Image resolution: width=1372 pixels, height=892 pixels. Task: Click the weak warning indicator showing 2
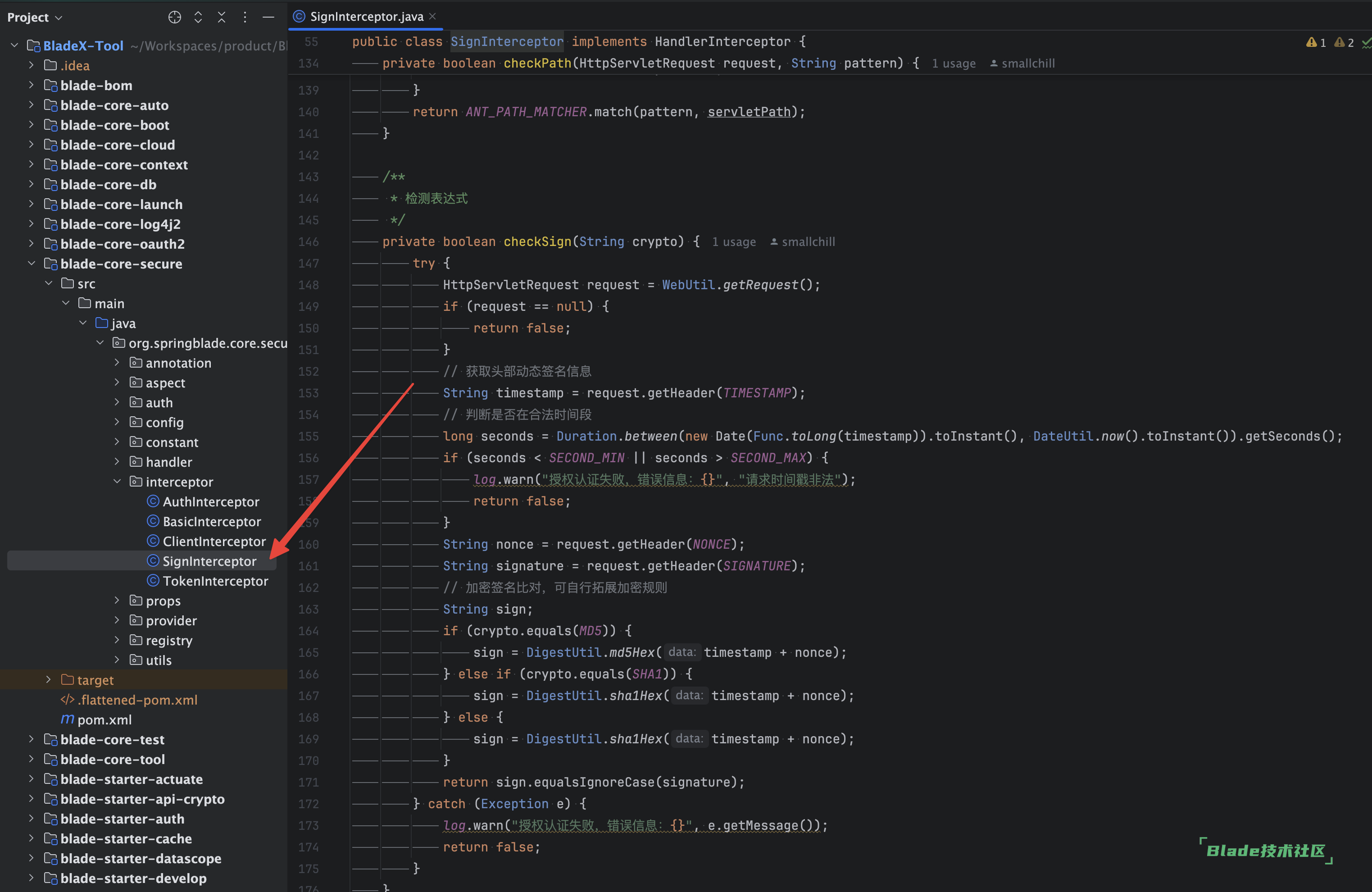[x=1344, y=42]
